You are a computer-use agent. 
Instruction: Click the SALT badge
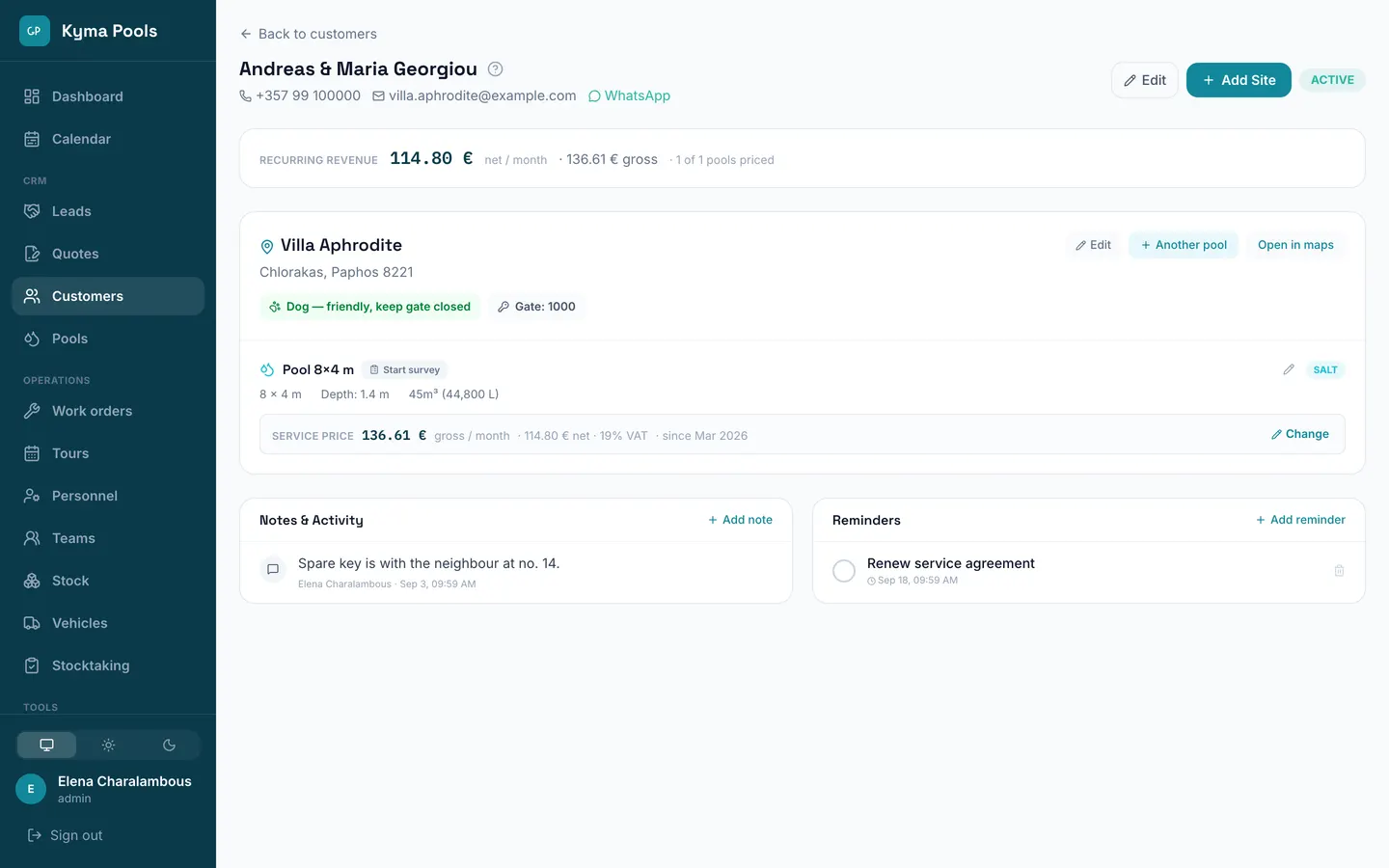pos(1325,369)
